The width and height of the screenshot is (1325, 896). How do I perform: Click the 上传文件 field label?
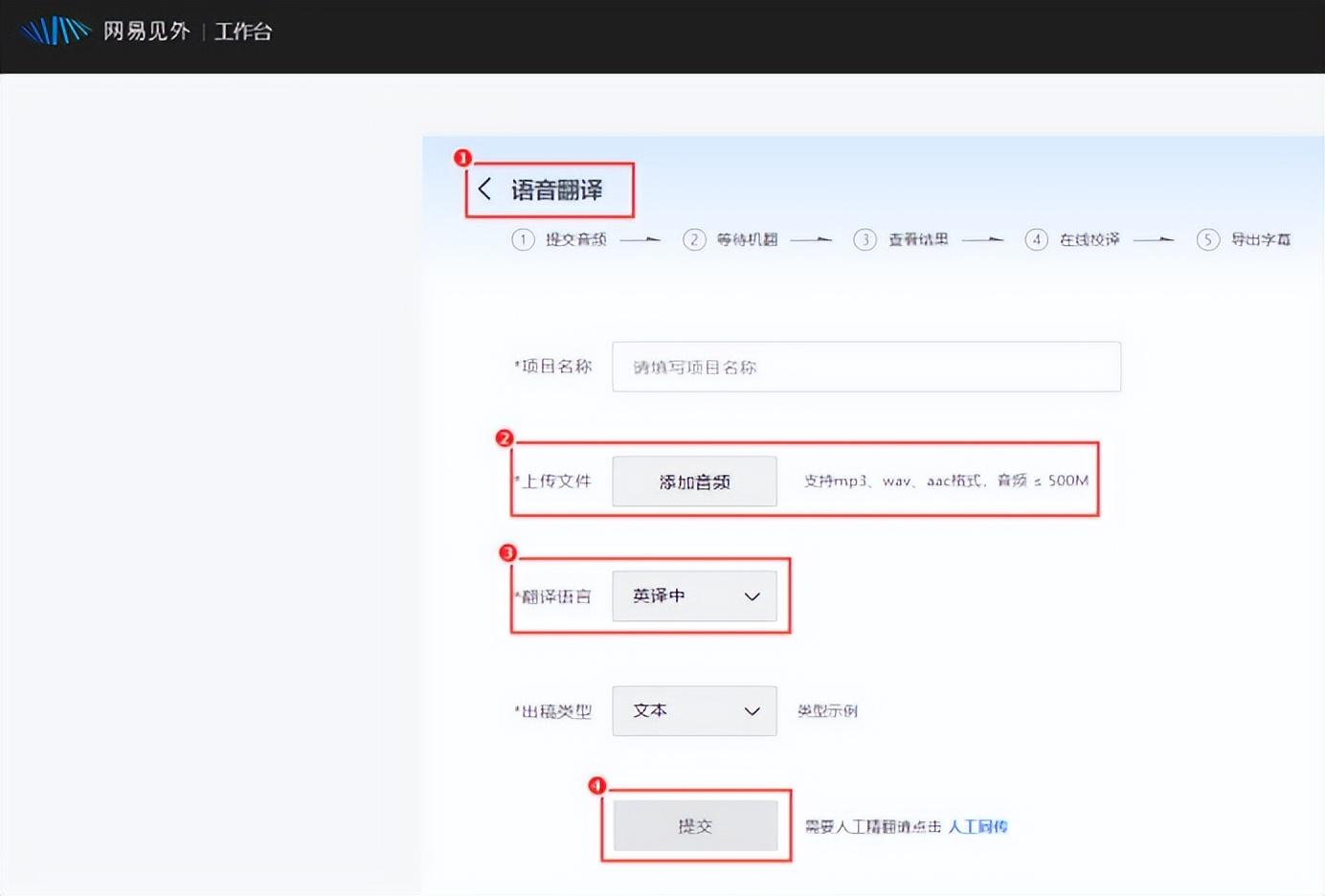tap(553, 482)
